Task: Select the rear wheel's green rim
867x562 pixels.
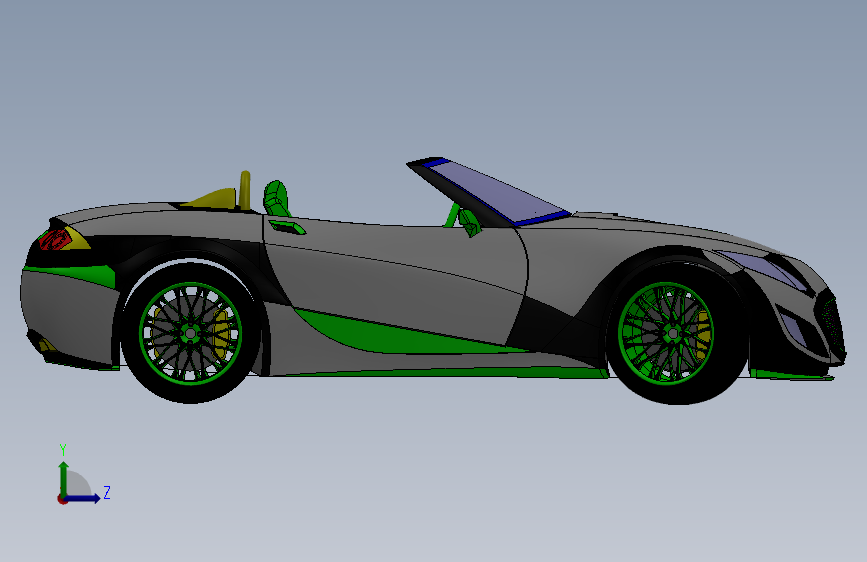Action: pyautogui.click(x=190, y=333)
